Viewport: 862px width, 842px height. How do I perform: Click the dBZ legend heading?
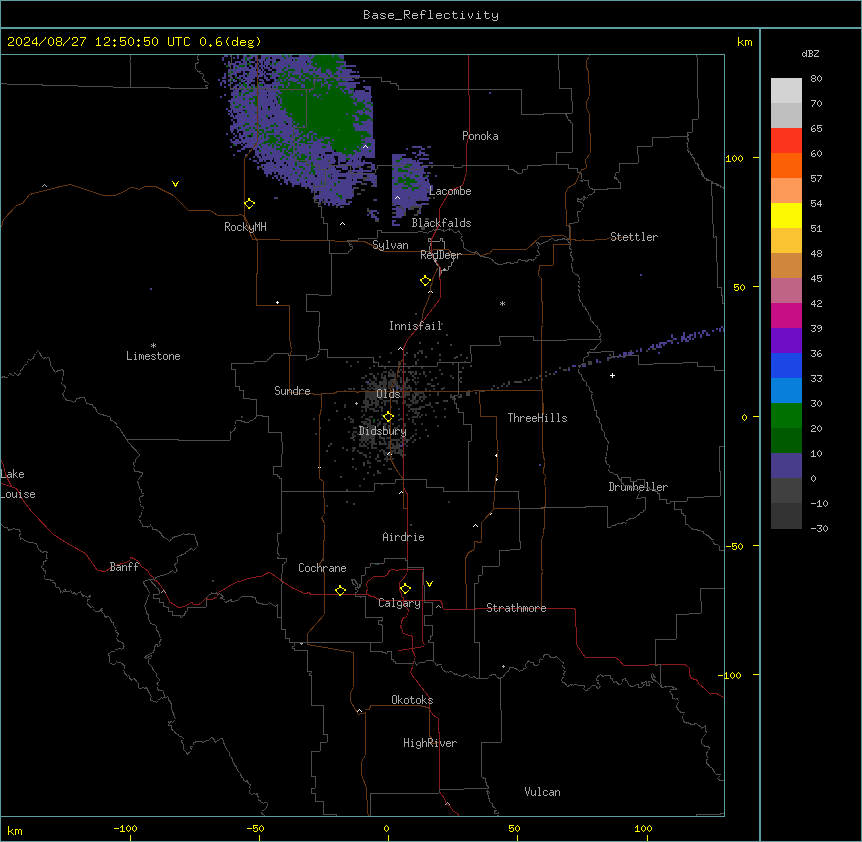pyautogui.click(x=810, y=53)
